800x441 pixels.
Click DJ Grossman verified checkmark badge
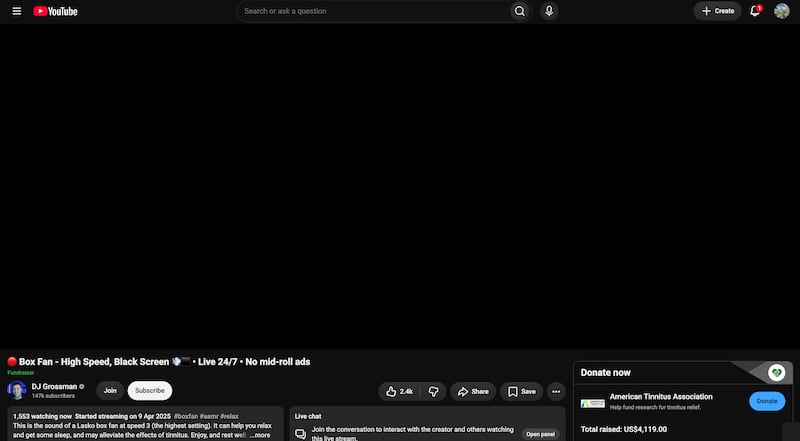[82, 386]
